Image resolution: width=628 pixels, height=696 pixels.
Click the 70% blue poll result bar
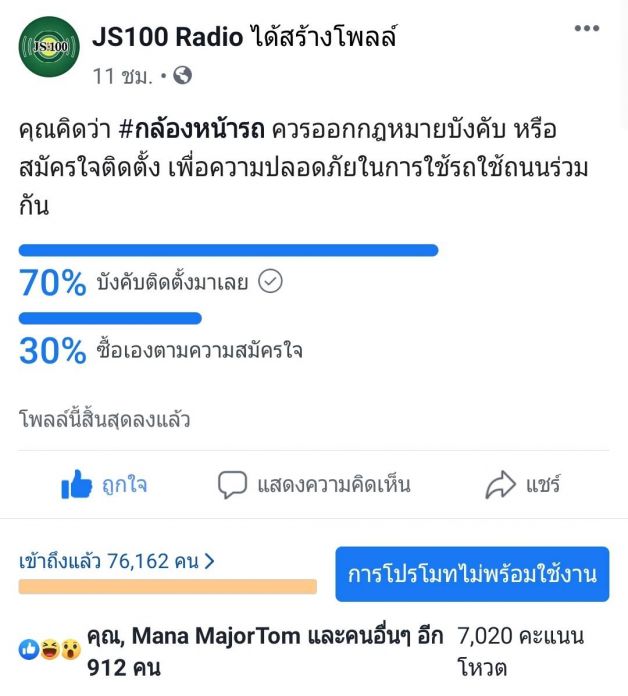tap(228, 250)
